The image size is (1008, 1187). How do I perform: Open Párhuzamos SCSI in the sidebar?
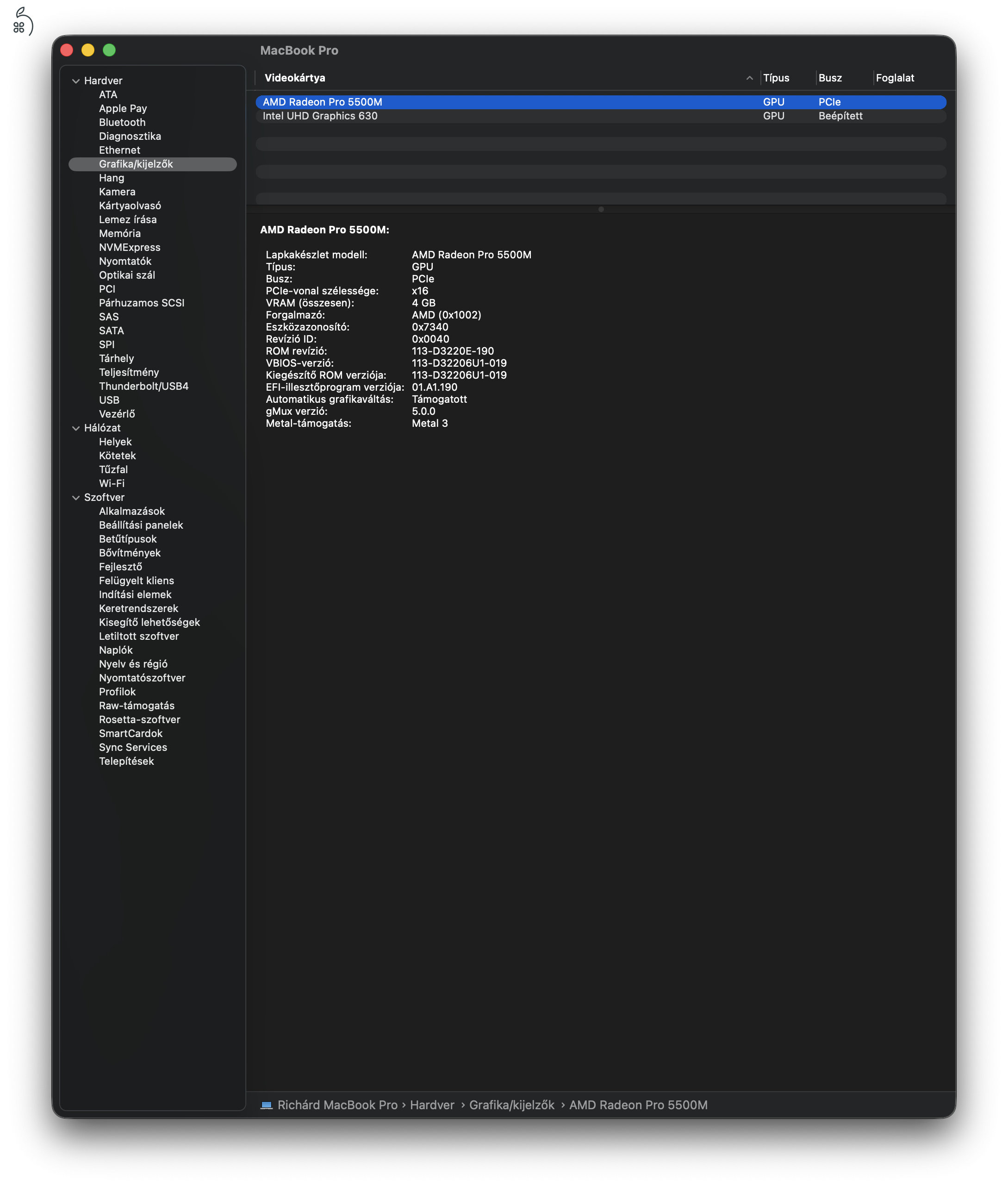[142, 303]
